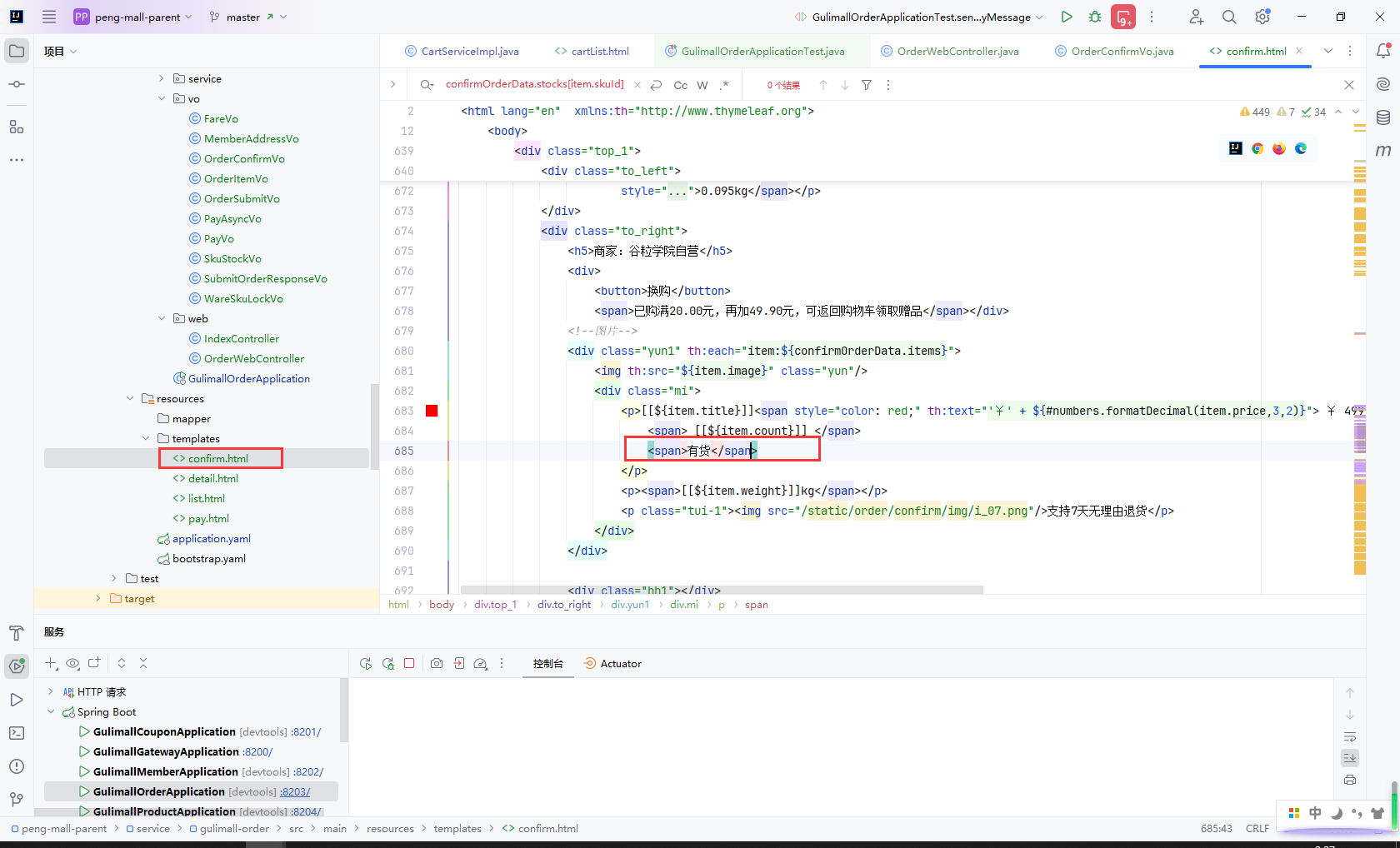This screenshot has width=1400, height=848.
Task: Toggle Words W option in search
Action: [x=702, y=85]
